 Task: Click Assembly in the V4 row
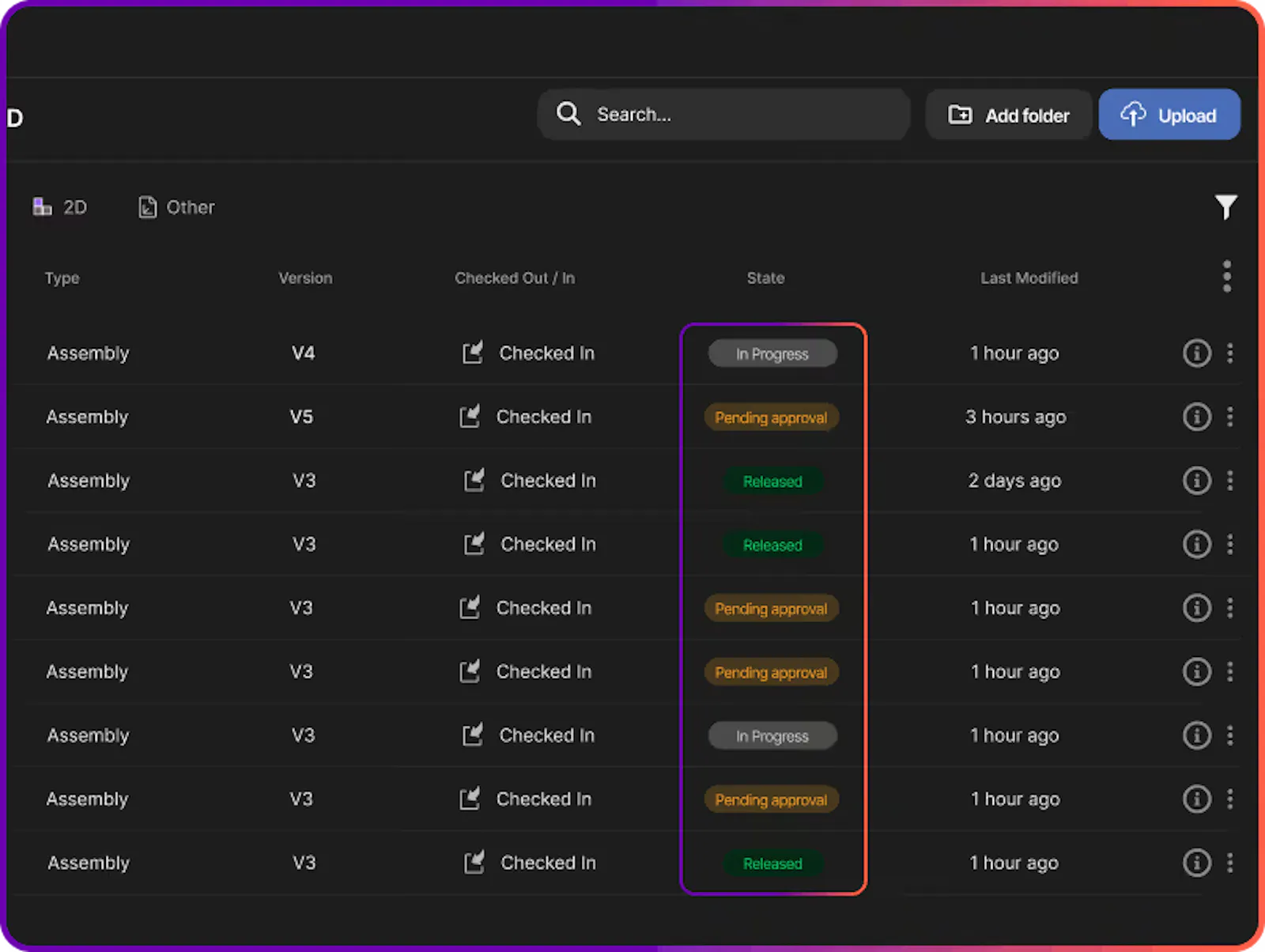coord(88,353)
